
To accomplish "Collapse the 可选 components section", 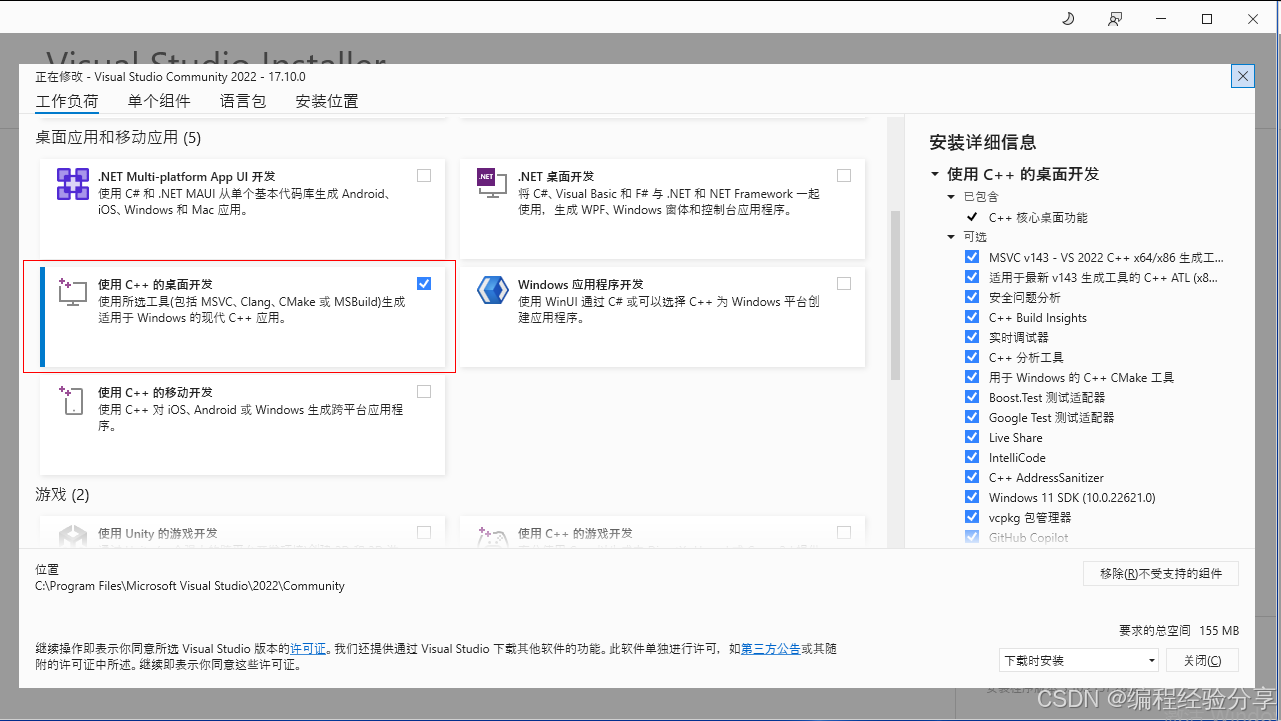I will click(951, 237).
